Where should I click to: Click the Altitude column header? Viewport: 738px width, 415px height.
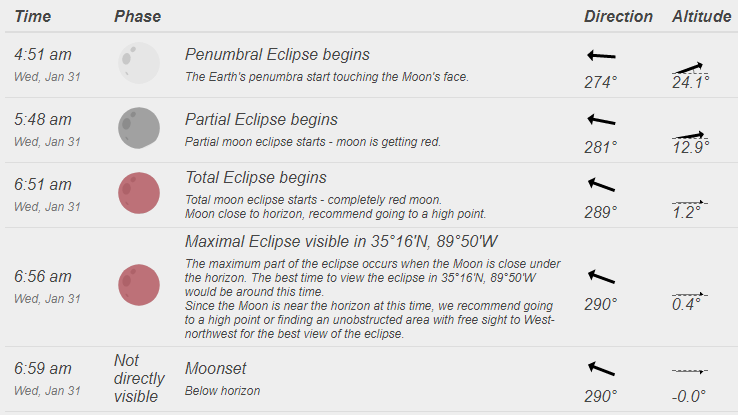[x=701, y=16]
